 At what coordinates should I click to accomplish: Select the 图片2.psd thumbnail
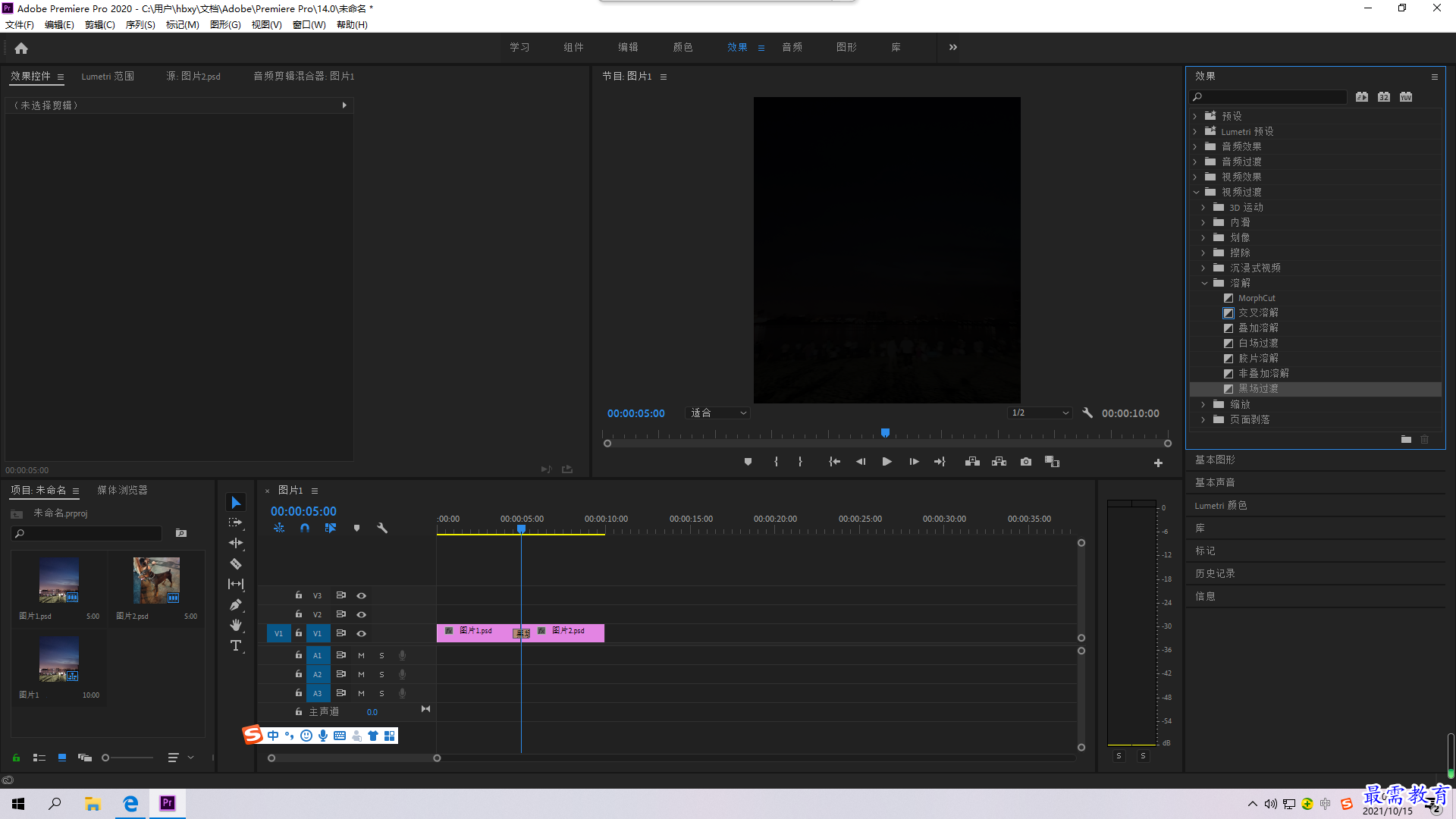156,580
